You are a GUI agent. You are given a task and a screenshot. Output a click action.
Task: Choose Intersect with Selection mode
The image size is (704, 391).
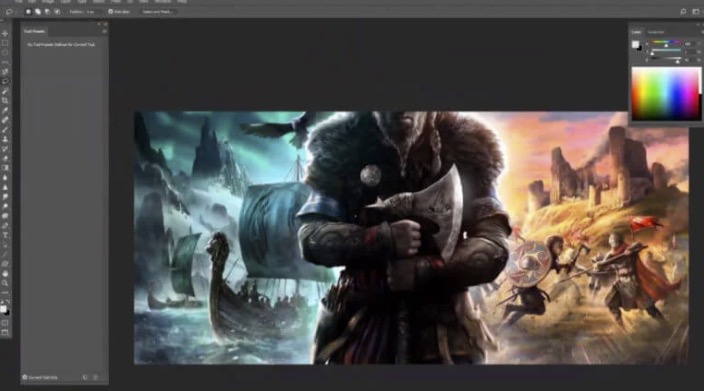pos(57,12)
